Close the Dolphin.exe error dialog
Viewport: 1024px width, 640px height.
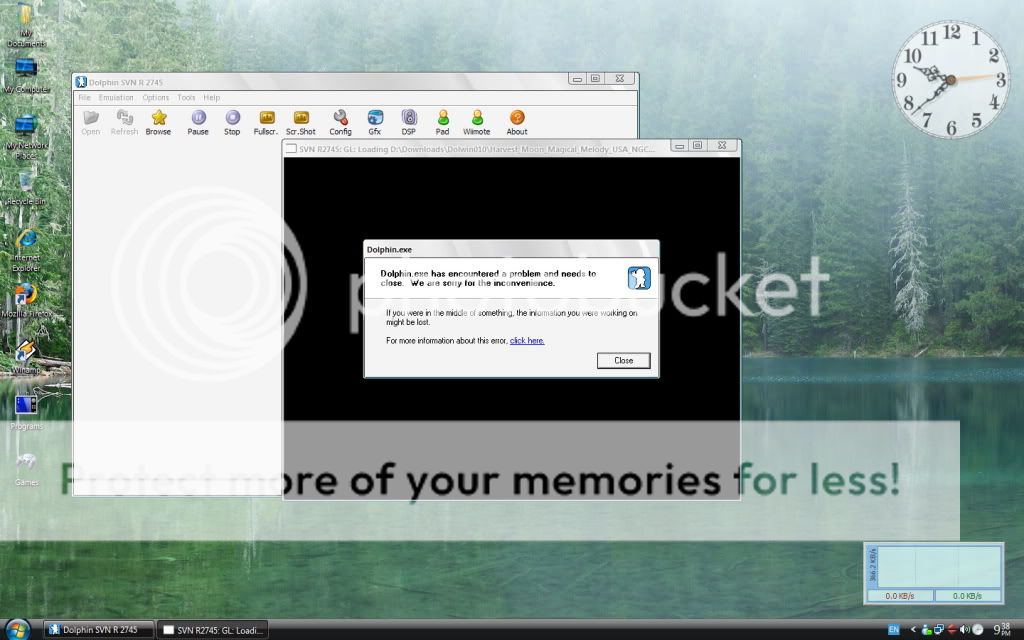coord(623,360)
